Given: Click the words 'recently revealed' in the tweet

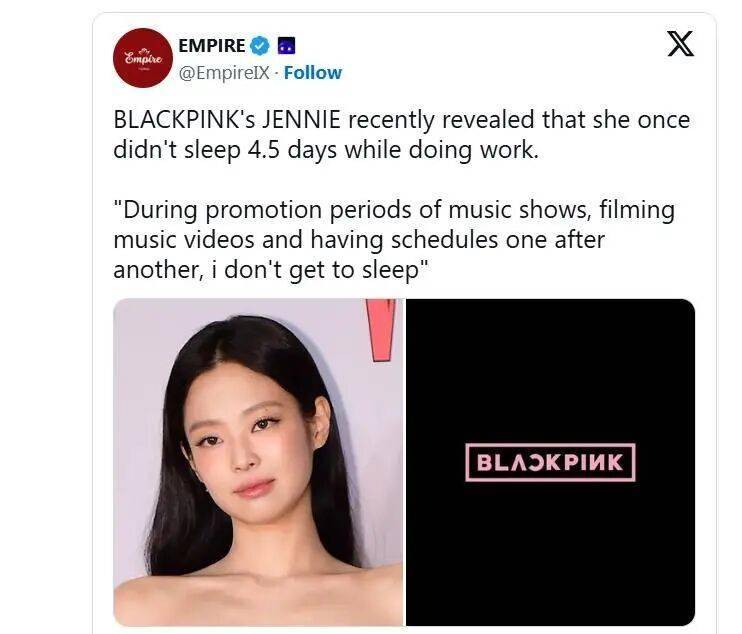Looking at the screenshot, I should tap(442, 119).
